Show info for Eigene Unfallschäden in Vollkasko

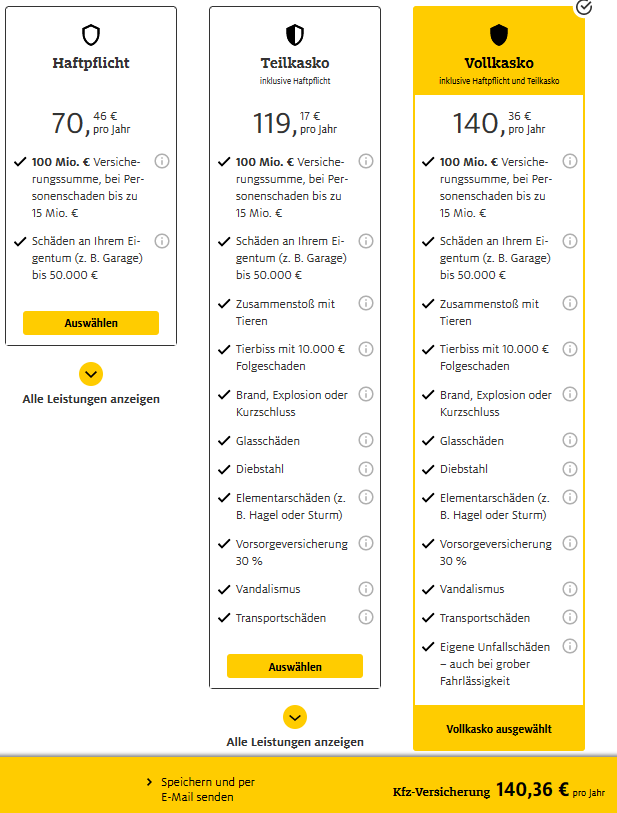[570, 646]
